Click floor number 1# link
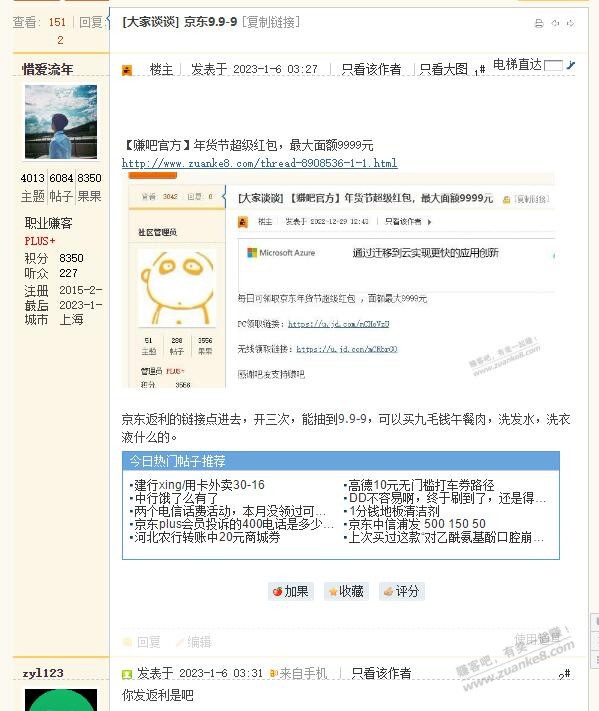The image size is (599, 711). [x=480, y=70]
